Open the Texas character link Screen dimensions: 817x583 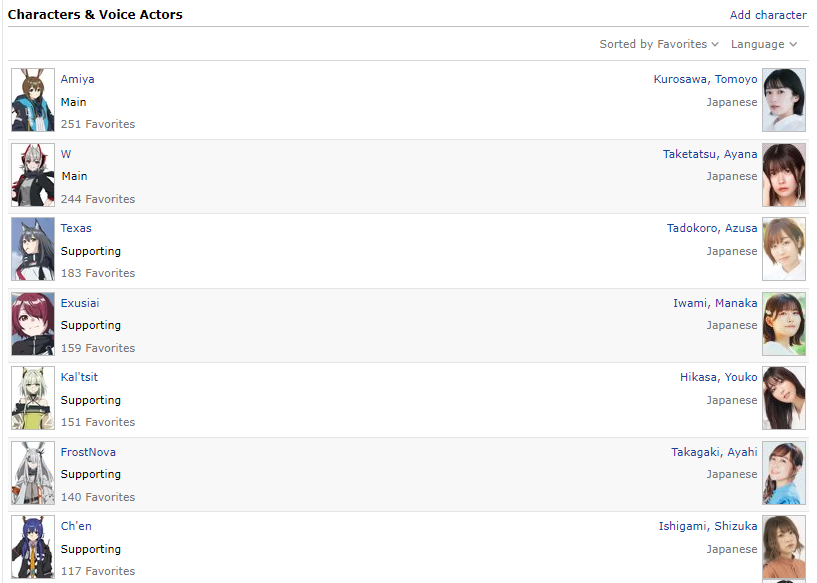click(76, 228)
